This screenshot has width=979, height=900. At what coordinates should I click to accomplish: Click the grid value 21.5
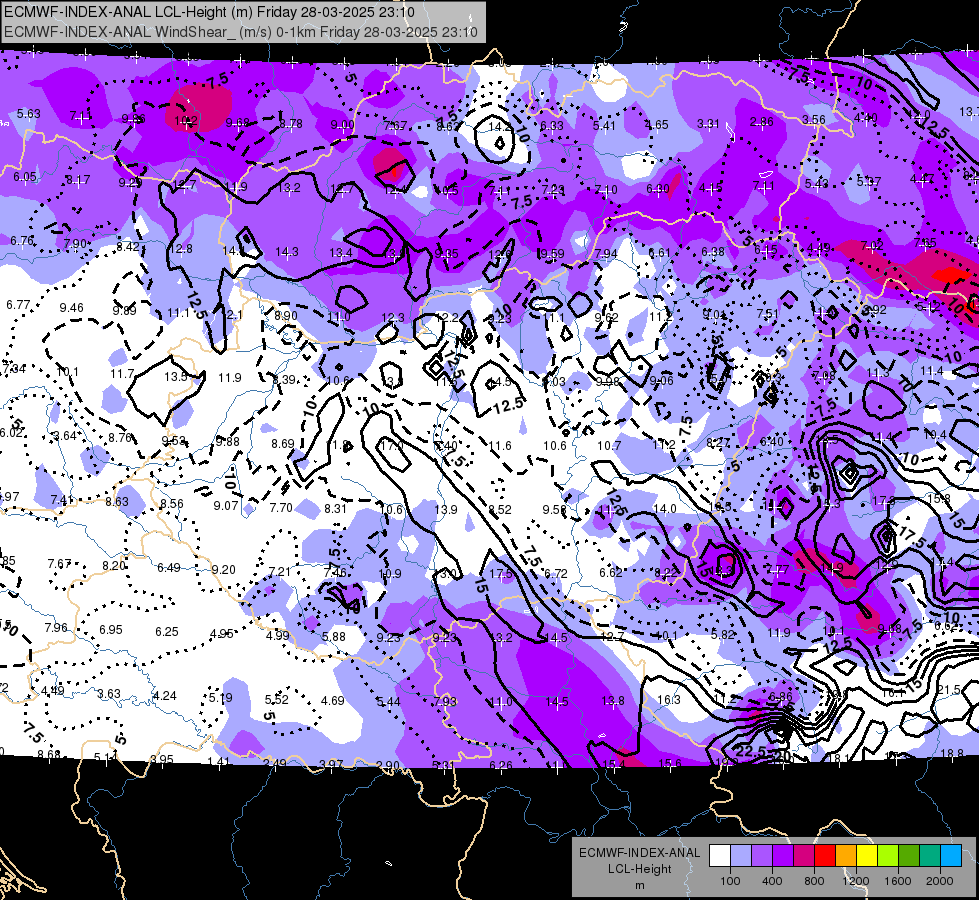tap(950, 690)
